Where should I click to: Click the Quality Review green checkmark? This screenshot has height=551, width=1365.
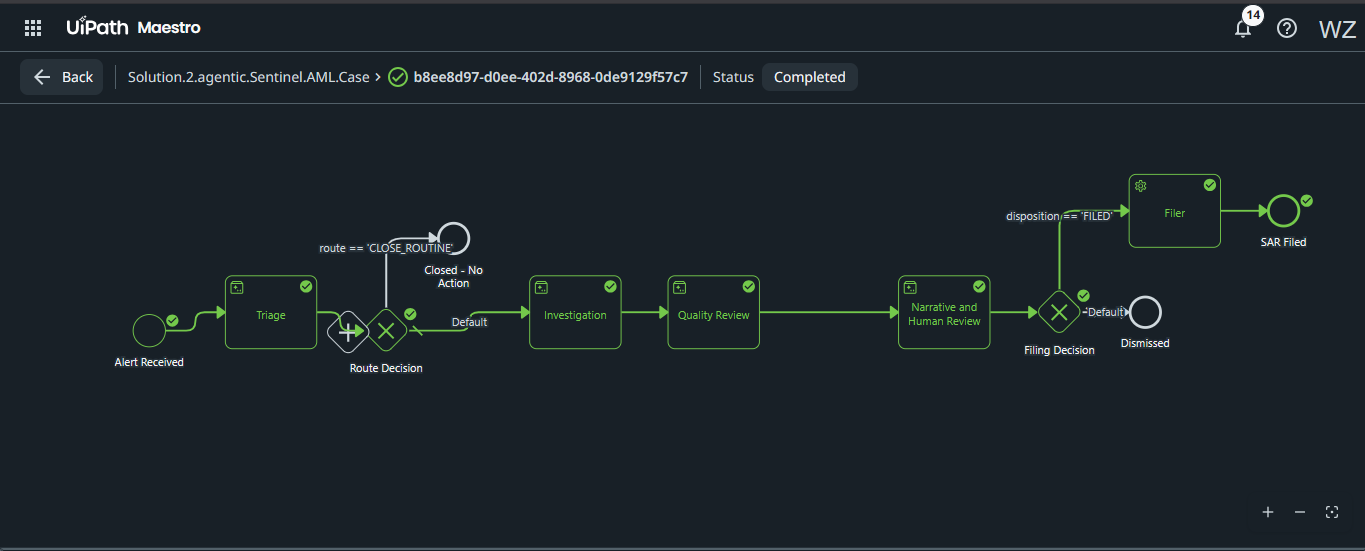point(749,286)
